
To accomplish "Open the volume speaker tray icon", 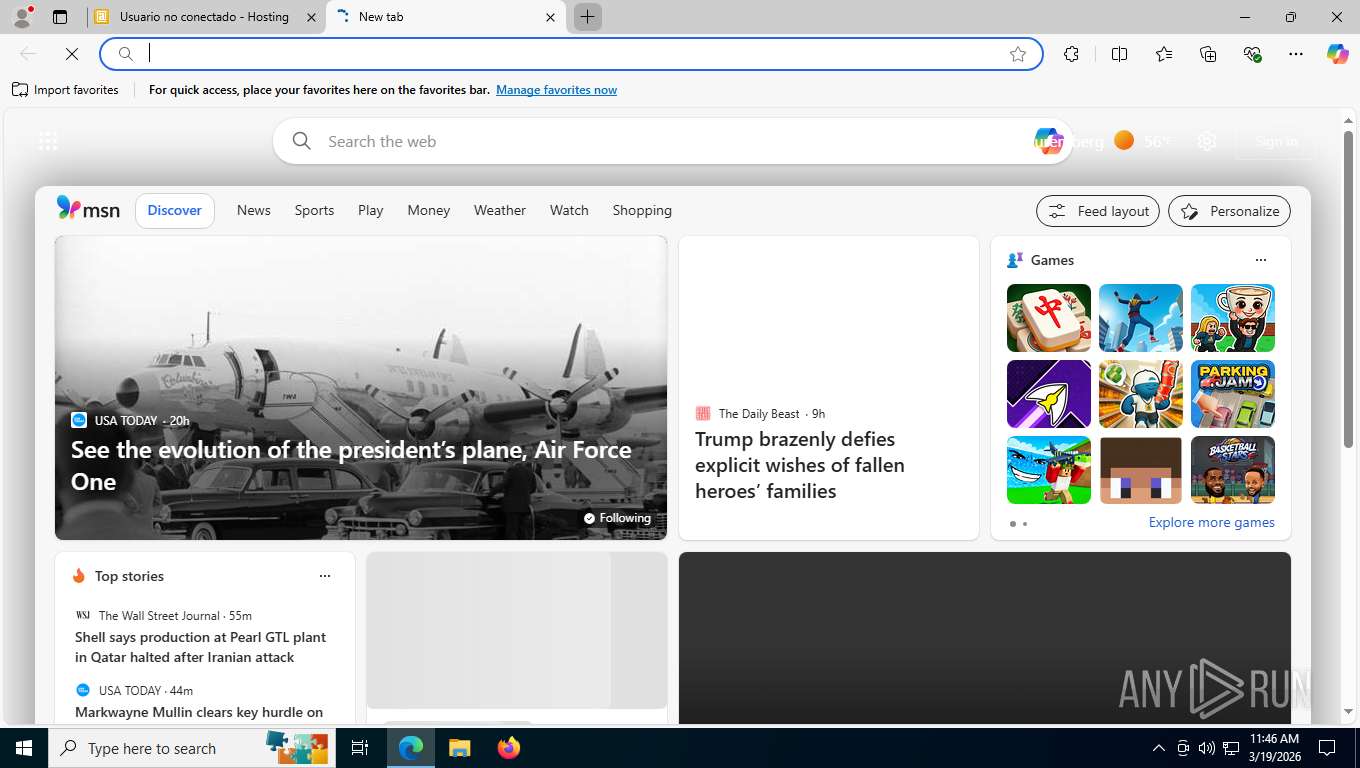I will click(1207, 748).
